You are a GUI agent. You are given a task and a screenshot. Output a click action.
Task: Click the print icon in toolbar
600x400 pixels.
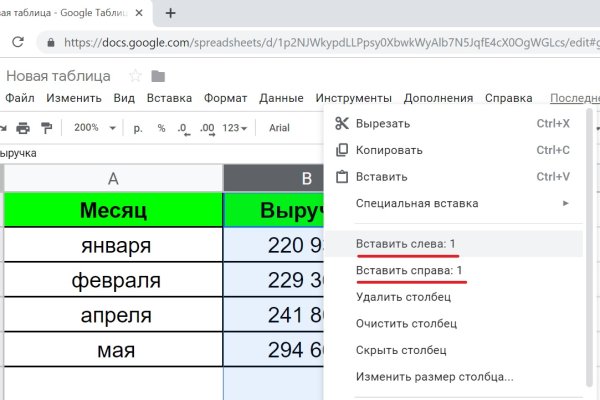[x=22, y=128]
